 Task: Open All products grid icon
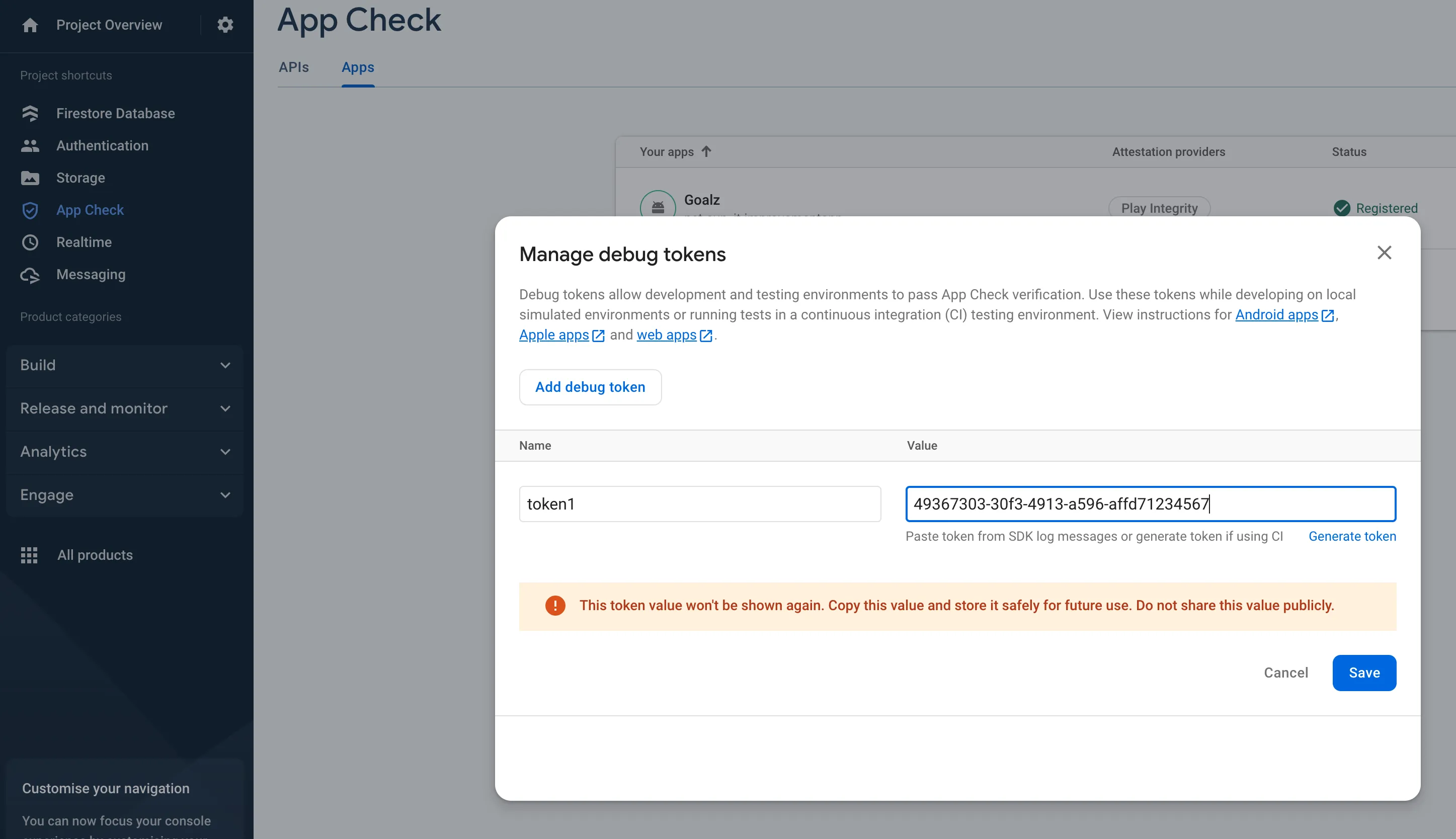tap(29, 555)
